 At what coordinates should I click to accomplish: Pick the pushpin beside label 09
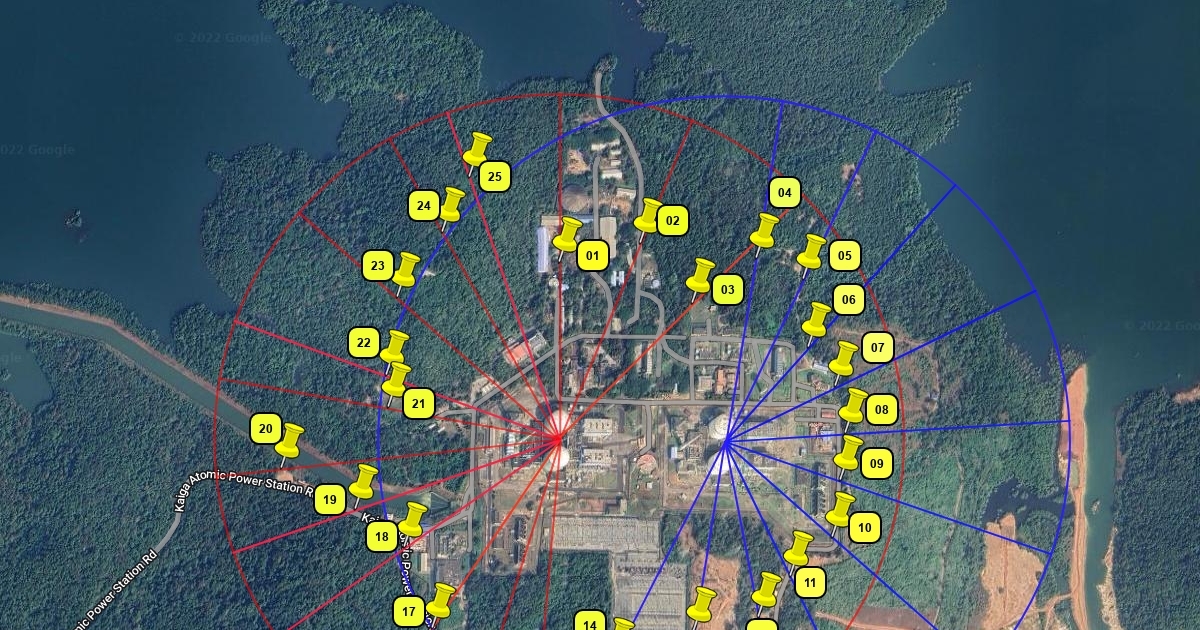(x=848, y=454)
